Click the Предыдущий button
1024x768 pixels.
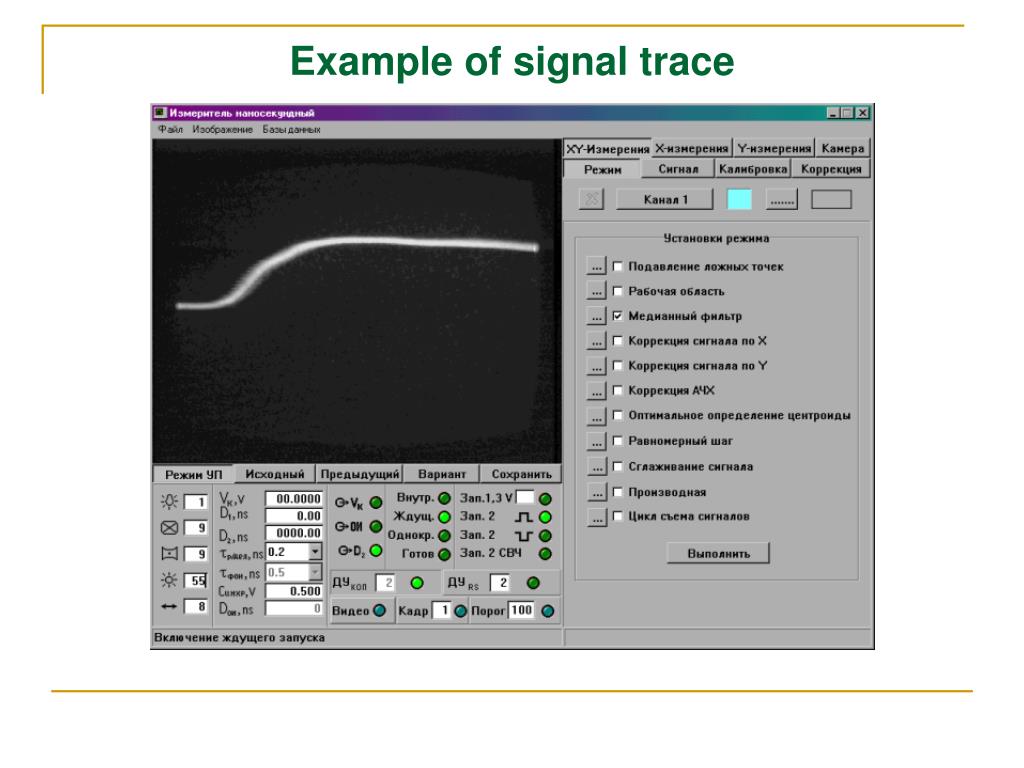(360, 474)
